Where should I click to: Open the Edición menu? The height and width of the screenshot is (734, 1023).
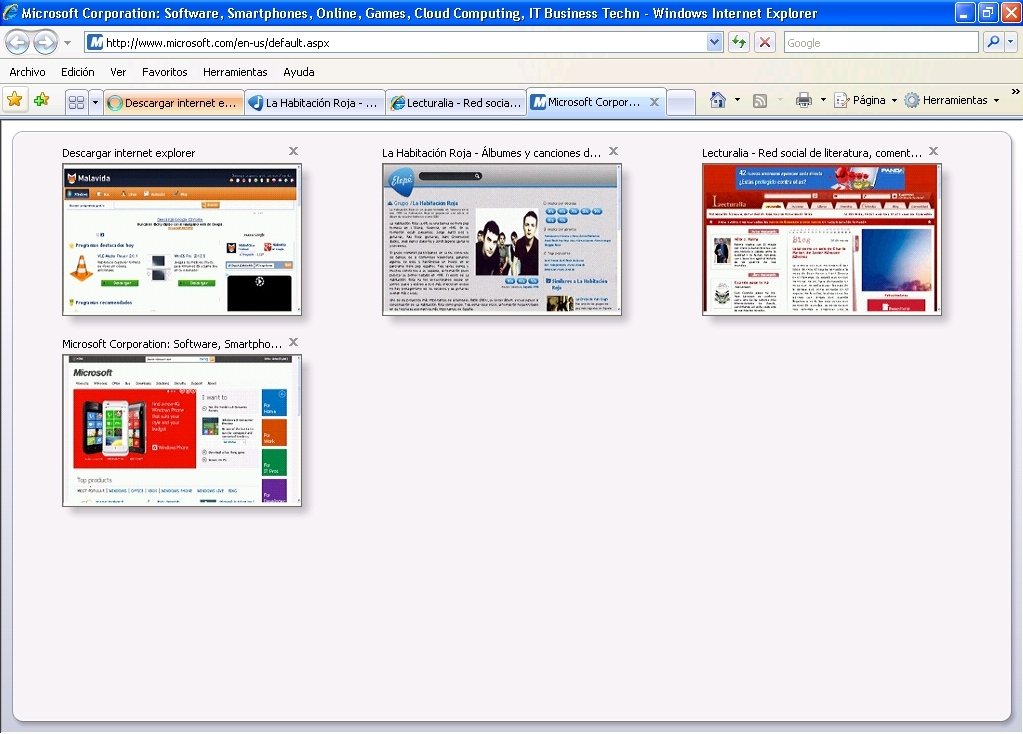pyautogui.click(x=78, y=72)
